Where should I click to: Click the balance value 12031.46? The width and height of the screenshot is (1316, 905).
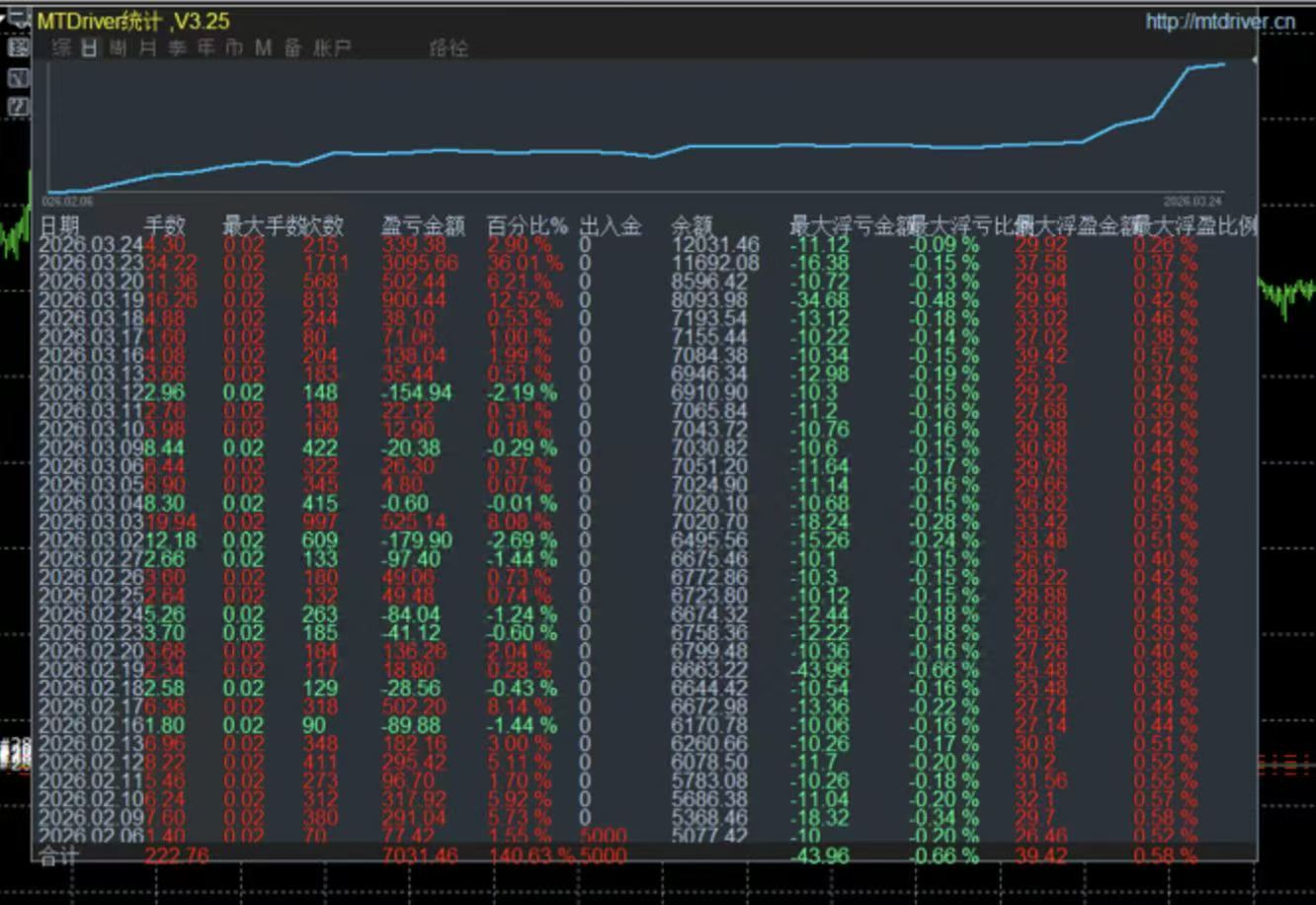[x=715, y=244]
